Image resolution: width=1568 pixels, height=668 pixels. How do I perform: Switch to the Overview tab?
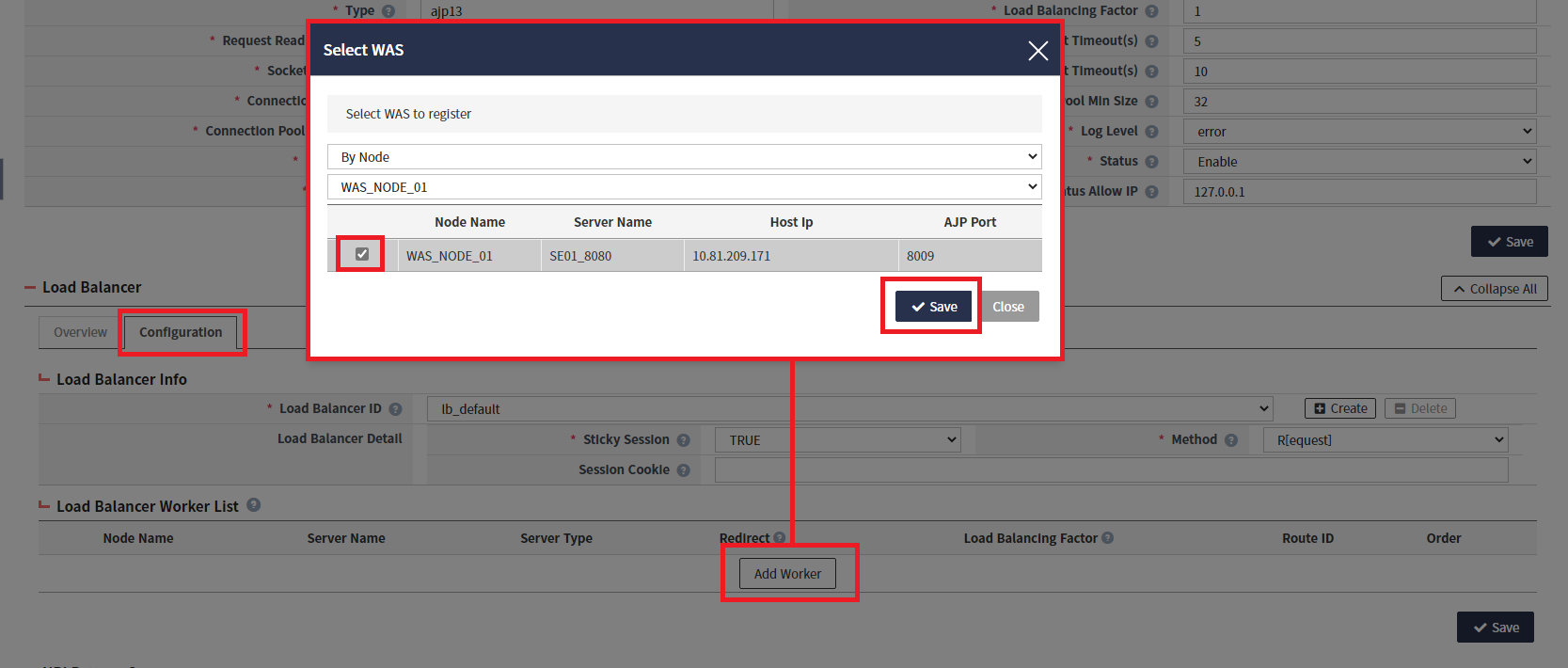coord(80,332)
